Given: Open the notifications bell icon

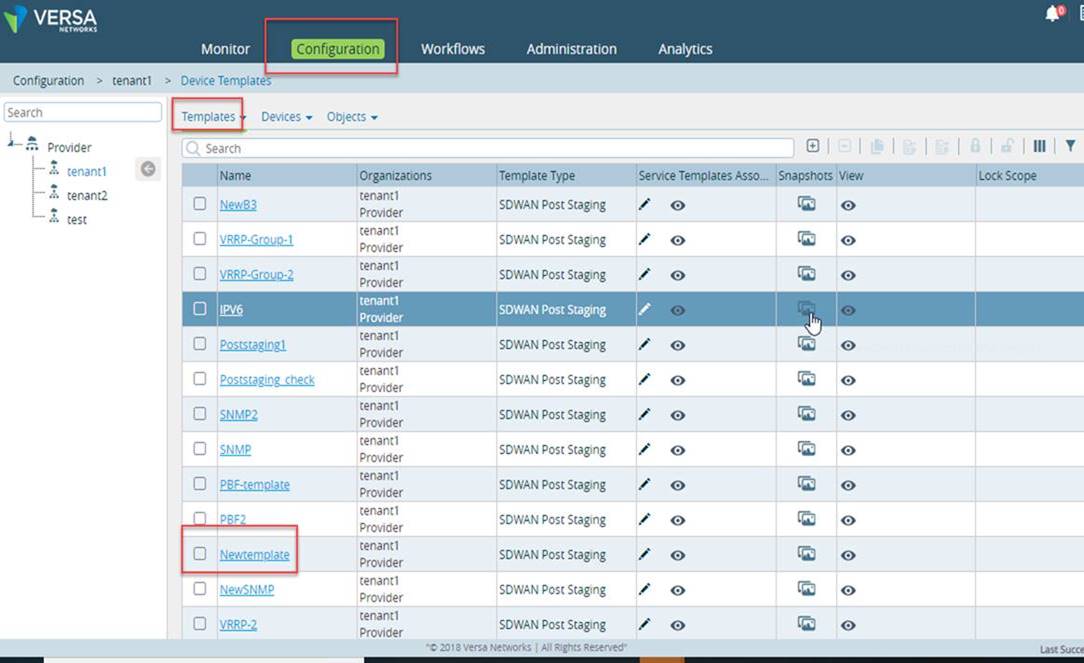Looking at the screenshot, I should [x=1052, y=13].
